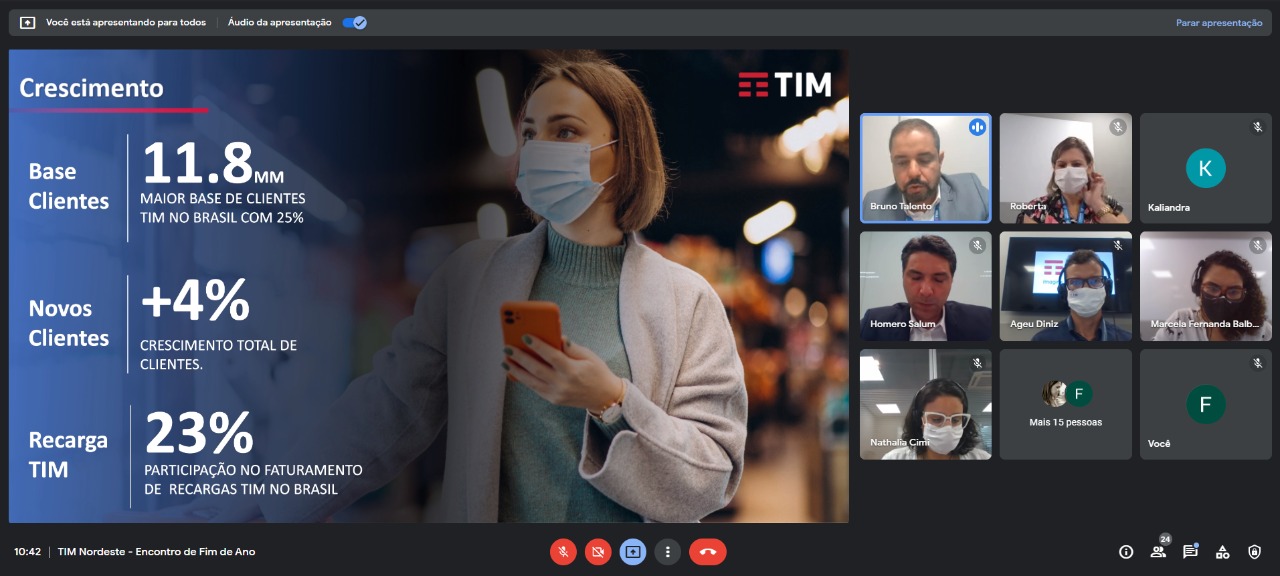Open the activities panel icon
Screen dimensions: 1280x576
coord(1222,552)
